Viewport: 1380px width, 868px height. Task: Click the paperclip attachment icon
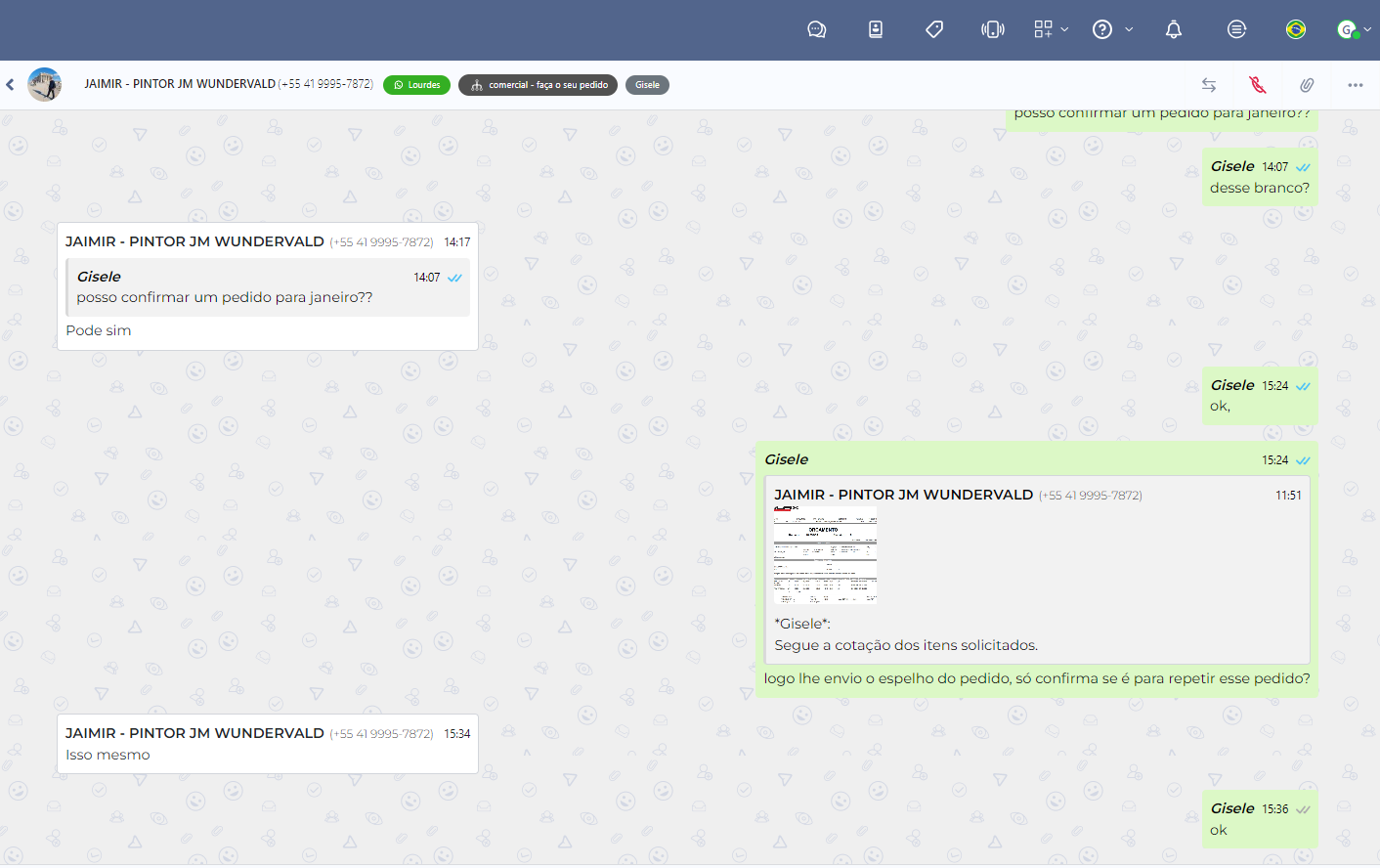[x=1307, y=85]
